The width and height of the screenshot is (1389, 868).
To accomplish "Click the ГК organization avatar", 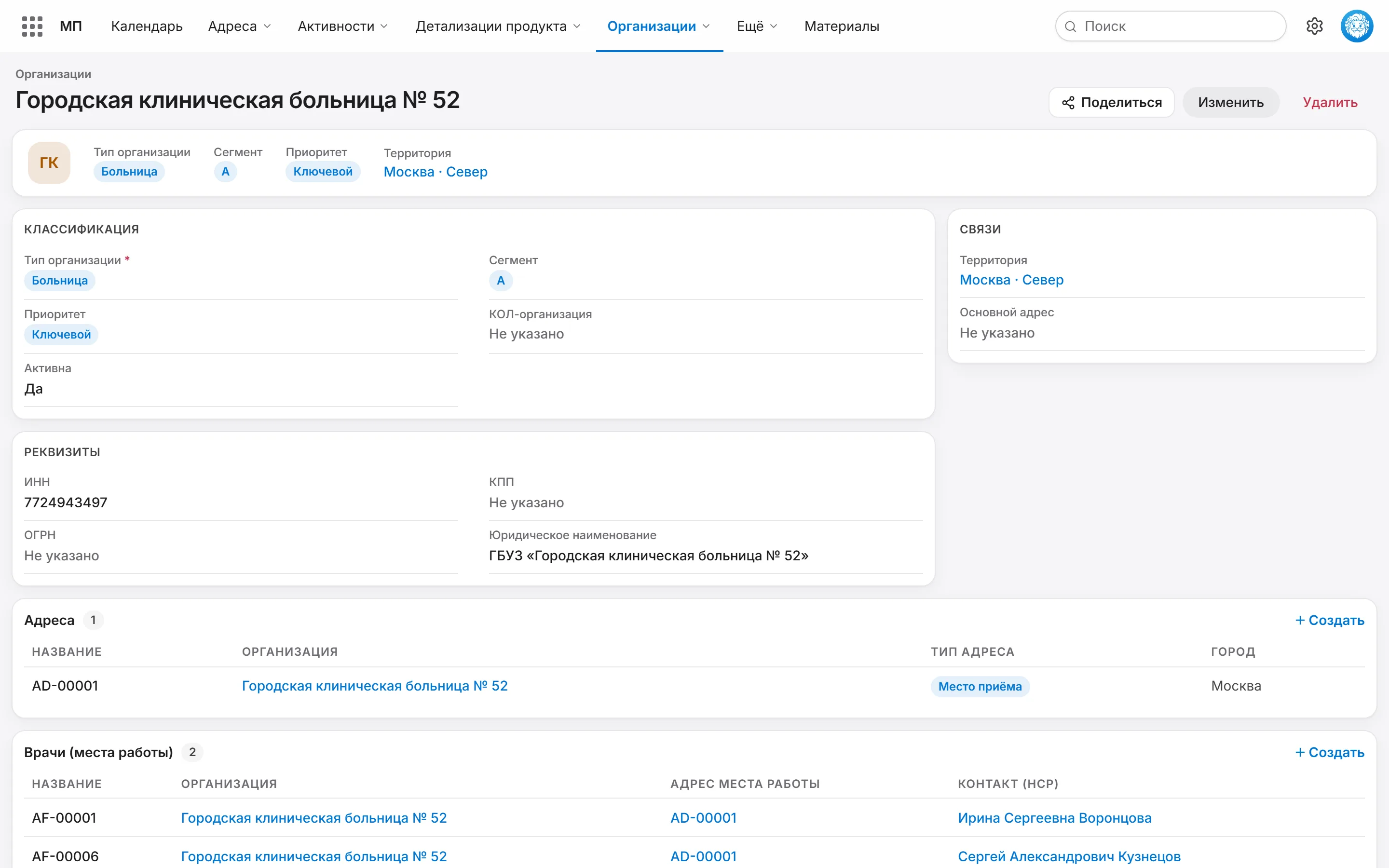I will coord(49,163).
